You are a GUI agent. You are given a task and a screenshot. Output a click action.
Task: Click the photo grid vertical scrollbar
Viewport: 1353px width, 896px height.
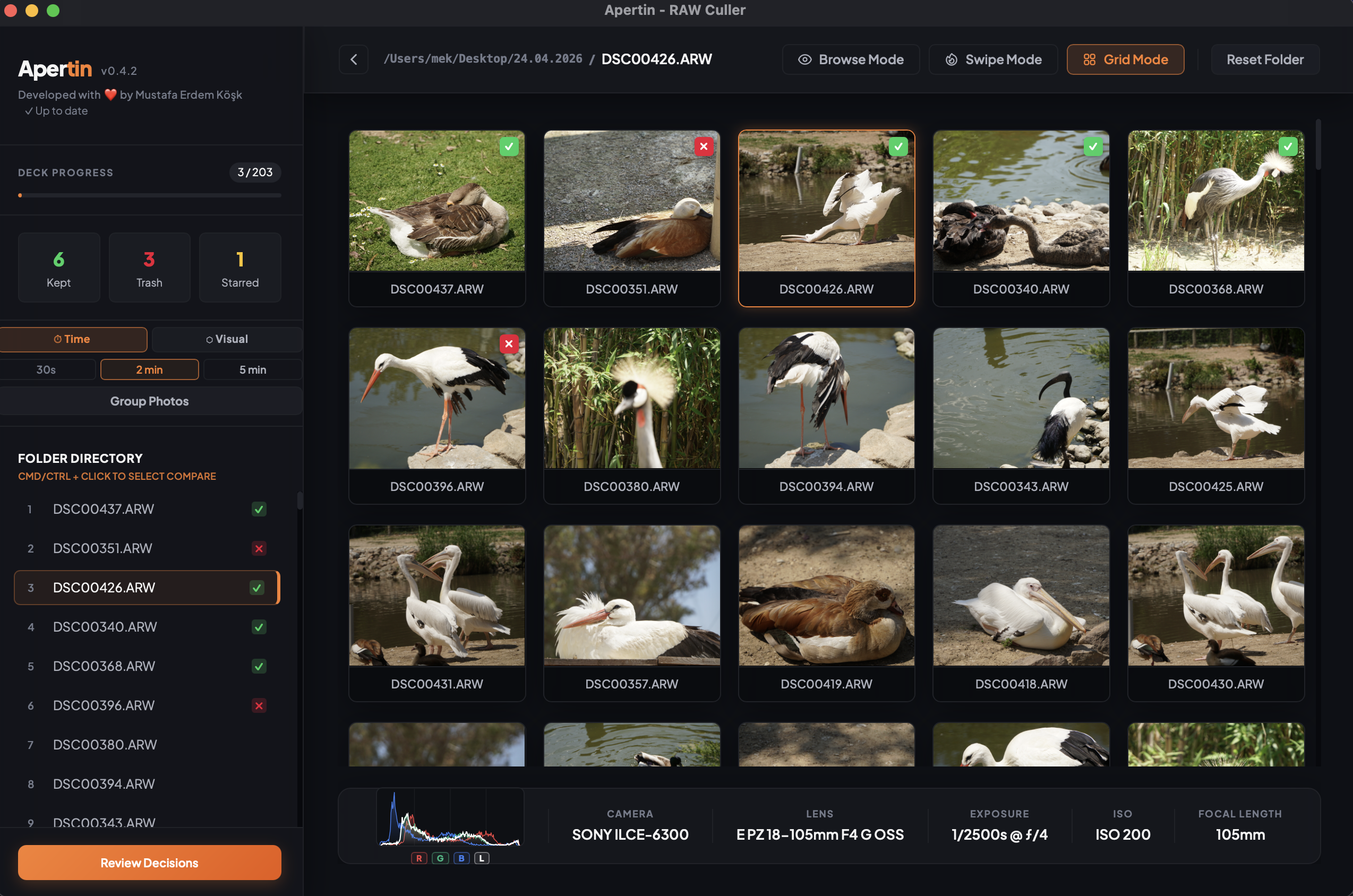click(x=1318, y=144)
